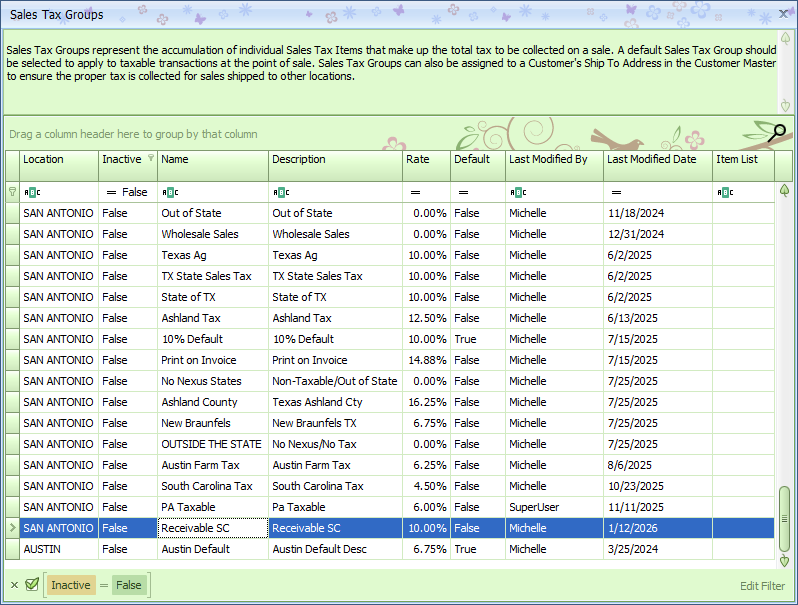798x605 pixels.
Task: Click the Inactive filter criteria tag
Action: (71, 585)
